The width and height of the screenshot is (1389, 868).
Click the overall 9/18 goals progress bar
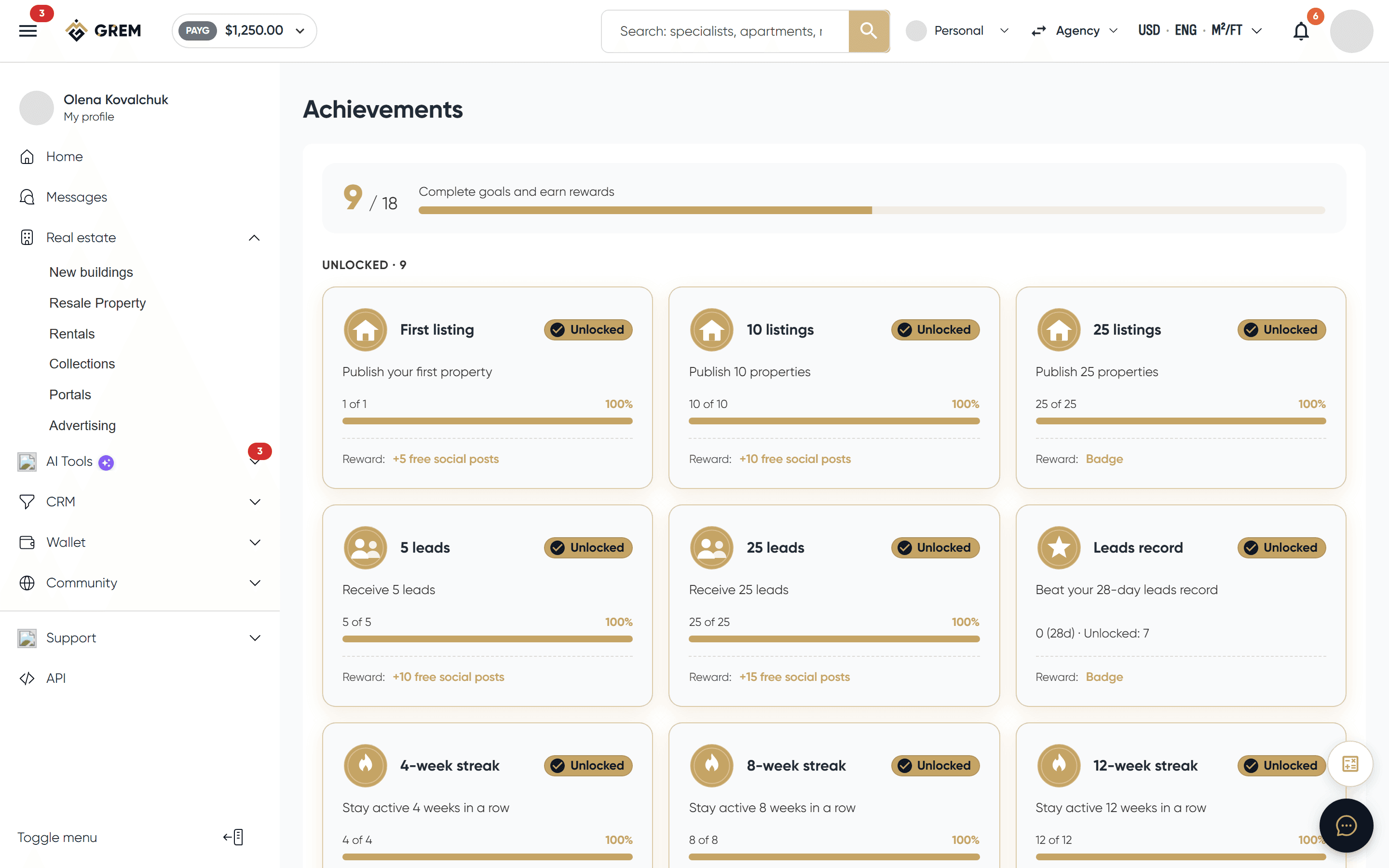tap(872, 210)
